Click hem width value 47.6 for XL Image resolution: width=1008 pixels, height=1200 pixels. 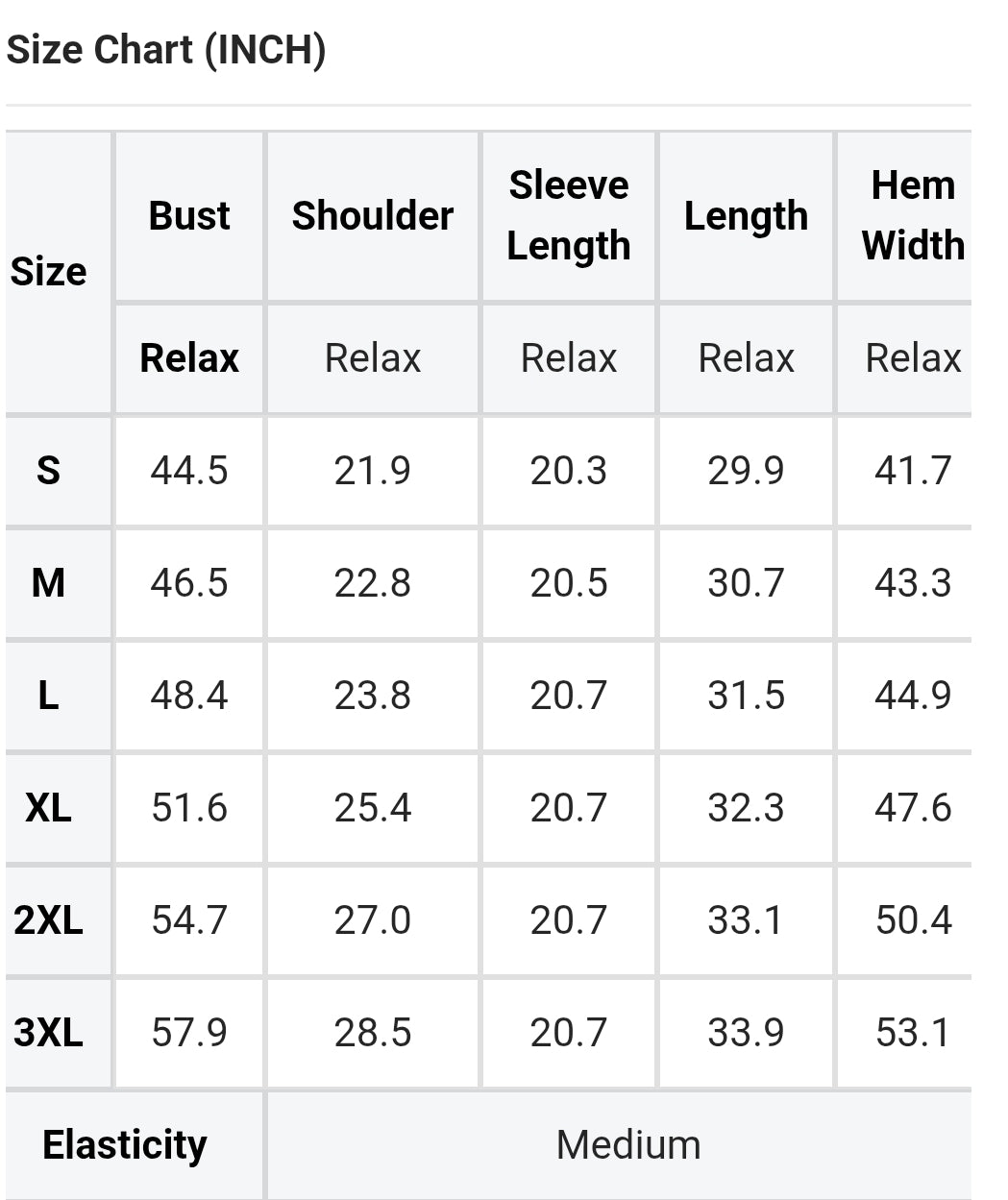click(913, 808)
